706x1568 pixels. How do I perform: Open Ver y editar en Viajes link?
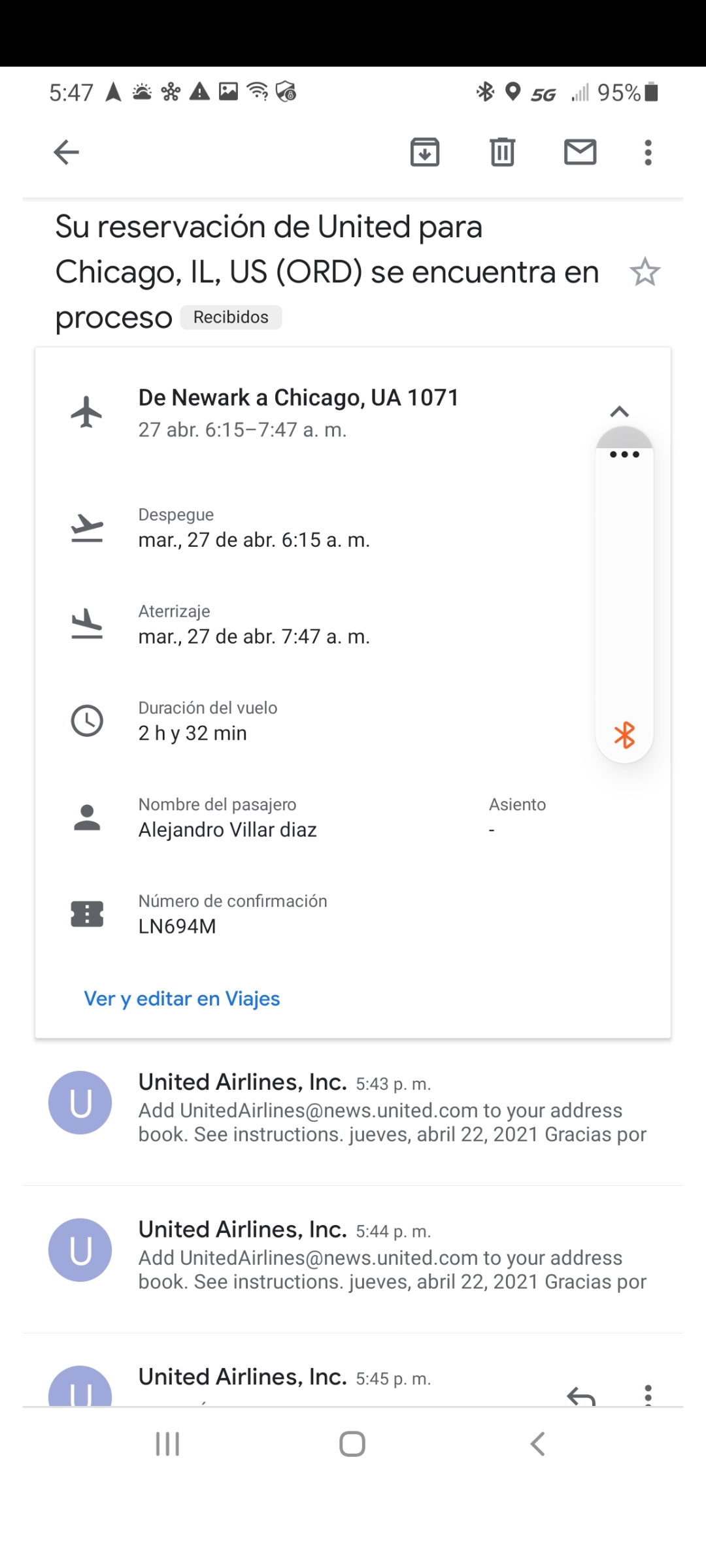pyautogui.click(x=182, y=998)
